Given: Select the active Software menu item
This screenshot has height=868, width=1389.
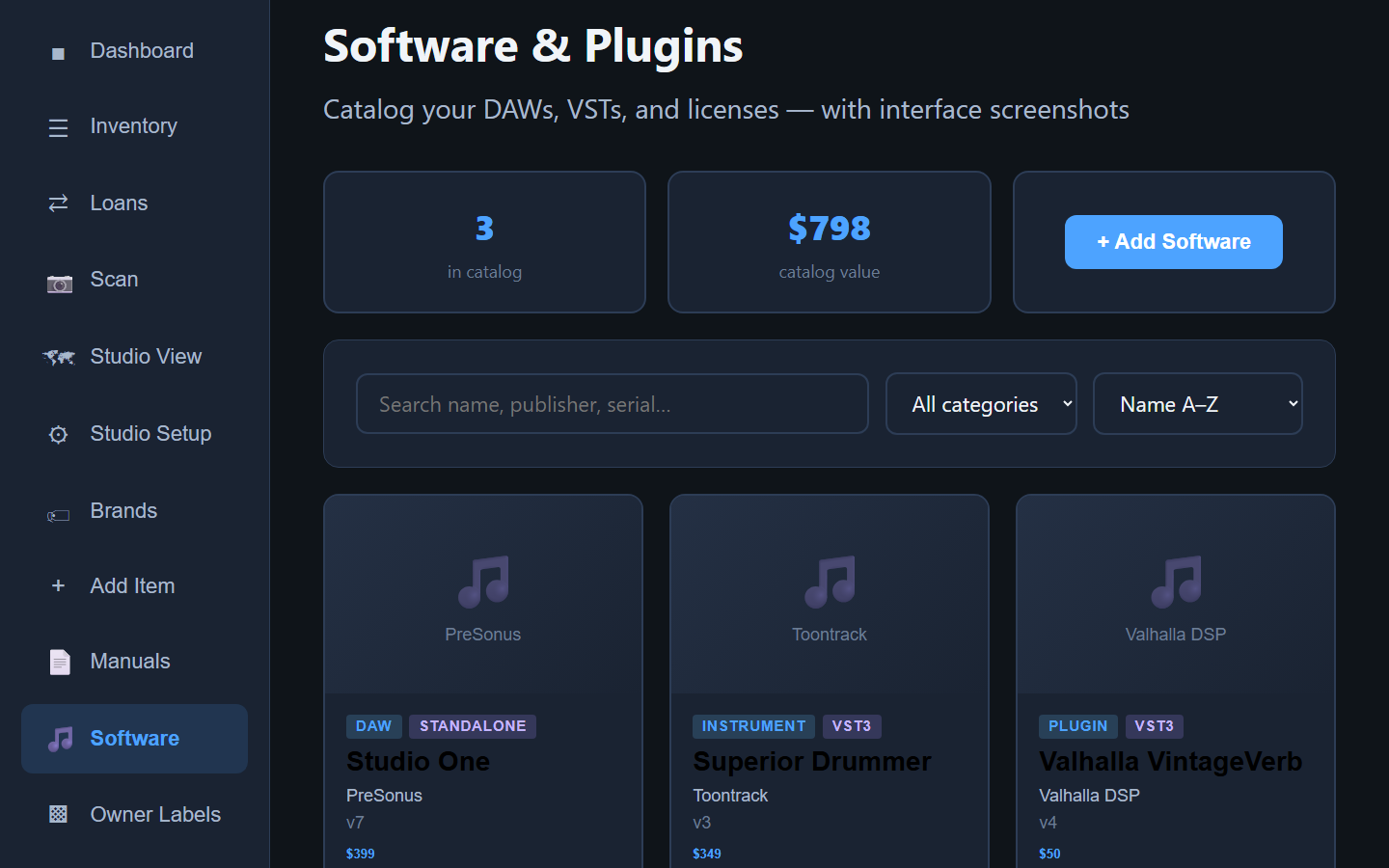Looking at the screenshot, I should pyautogui.click(x=134, y=738).
